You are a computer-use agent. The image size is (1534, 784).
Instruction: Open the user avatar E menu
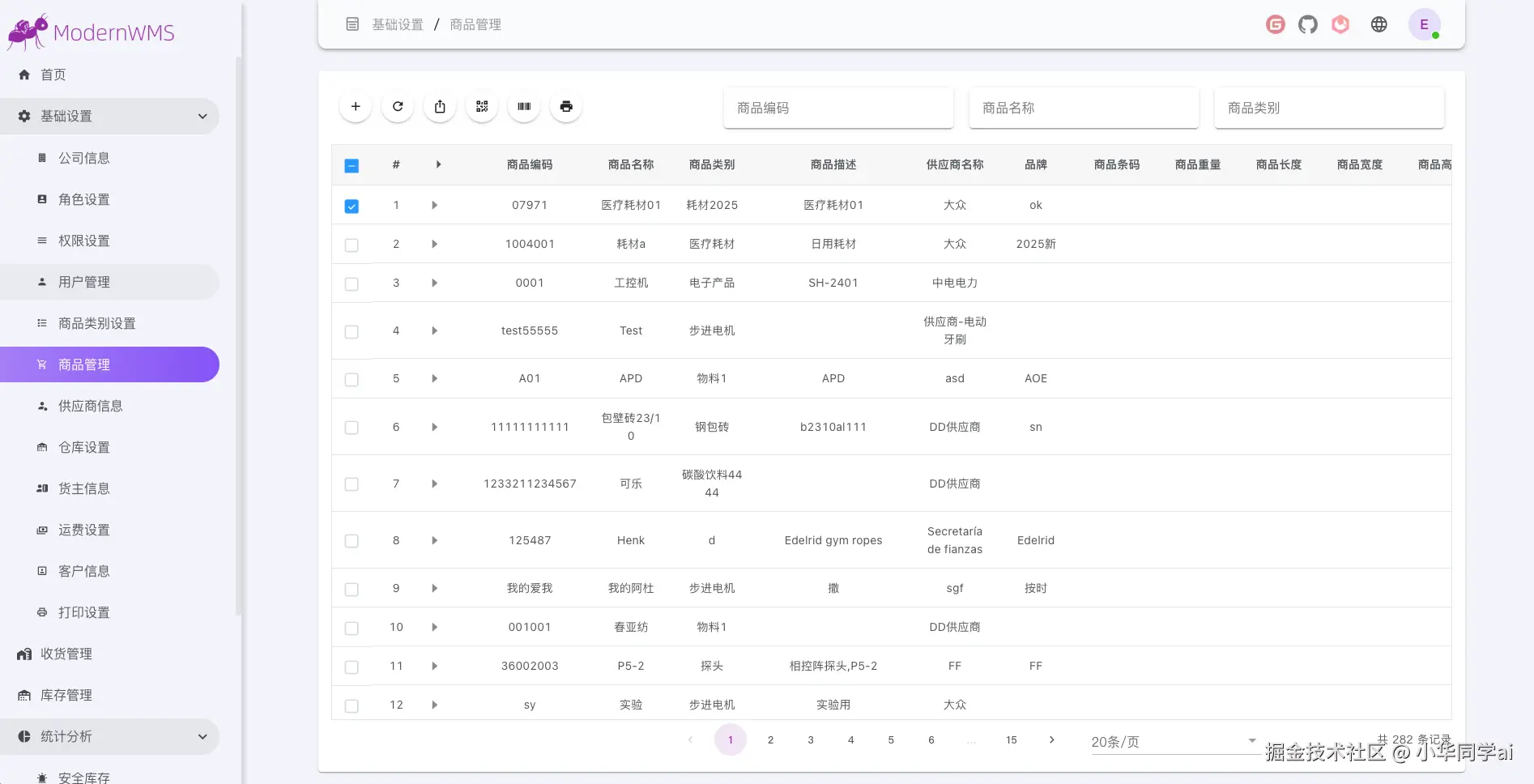point(1425,24)
